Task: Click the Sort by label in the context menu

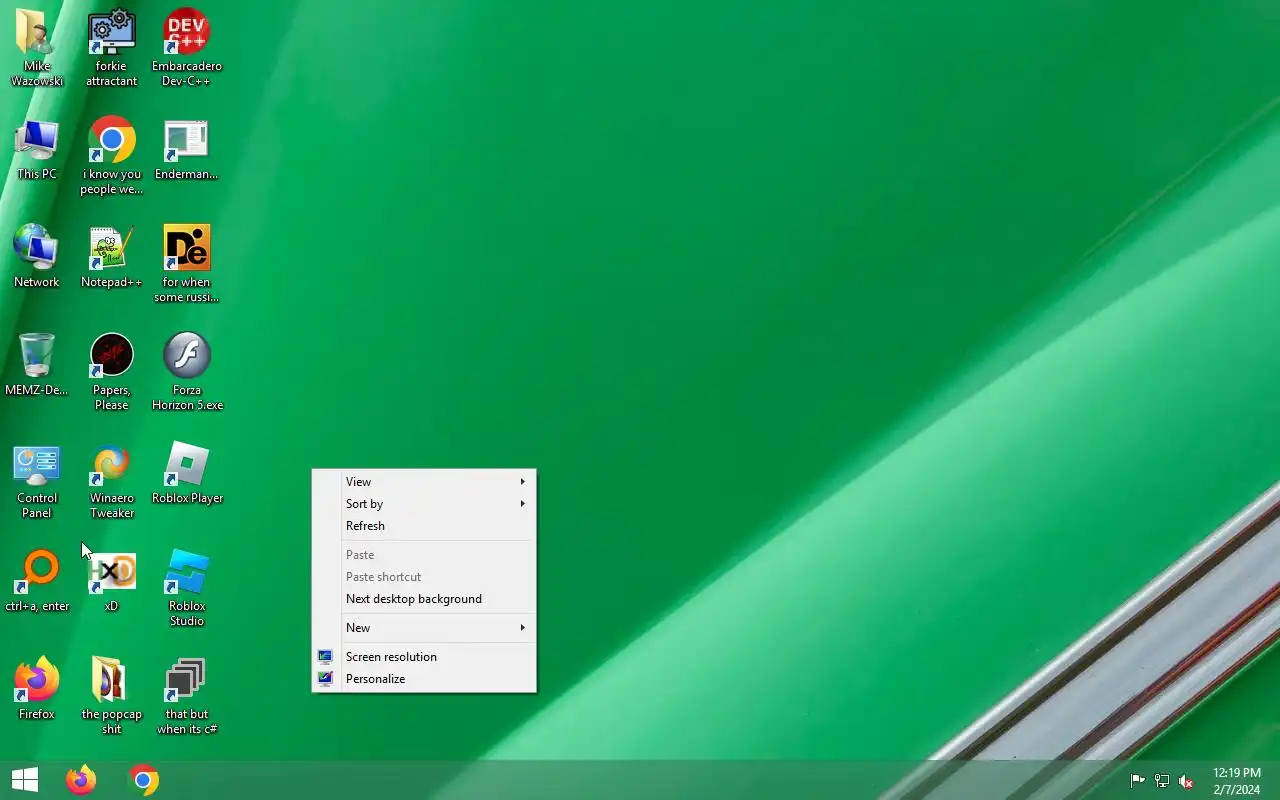Action: click(x=364, y=504)
